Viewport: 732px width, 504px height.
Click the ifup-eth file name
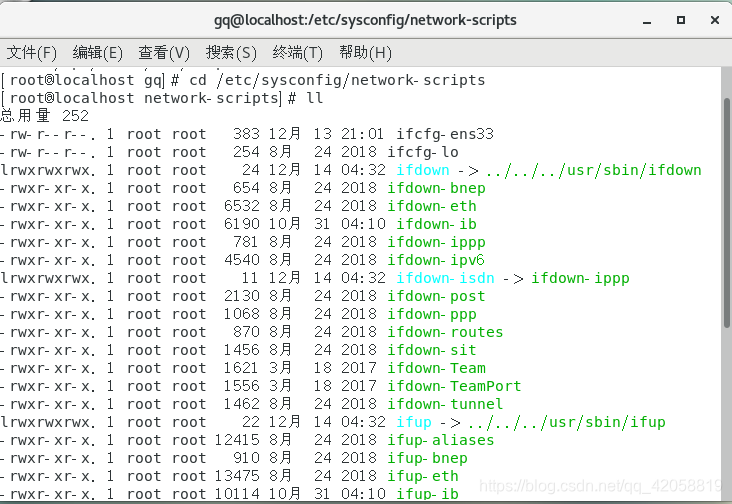[423, 476]
